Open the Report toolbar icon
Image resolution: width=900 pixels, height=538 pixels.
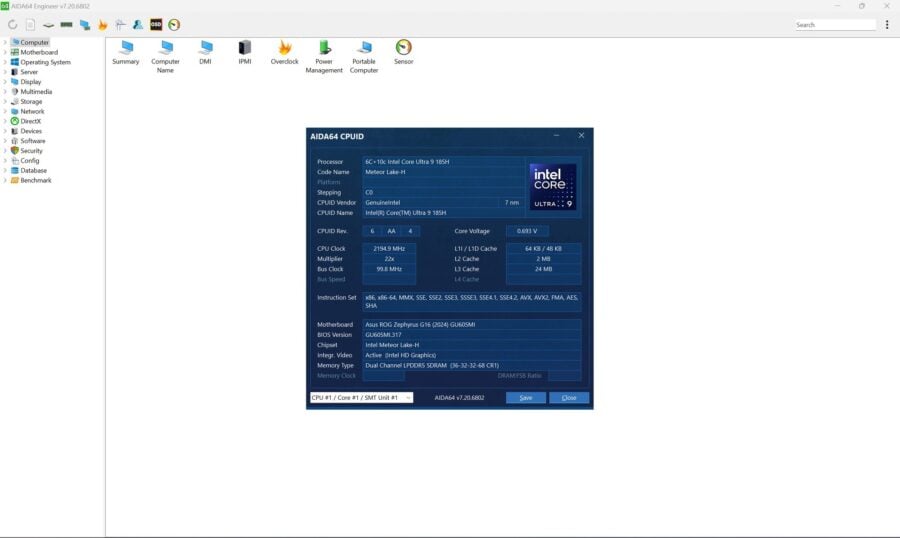(x=30, y=25)
